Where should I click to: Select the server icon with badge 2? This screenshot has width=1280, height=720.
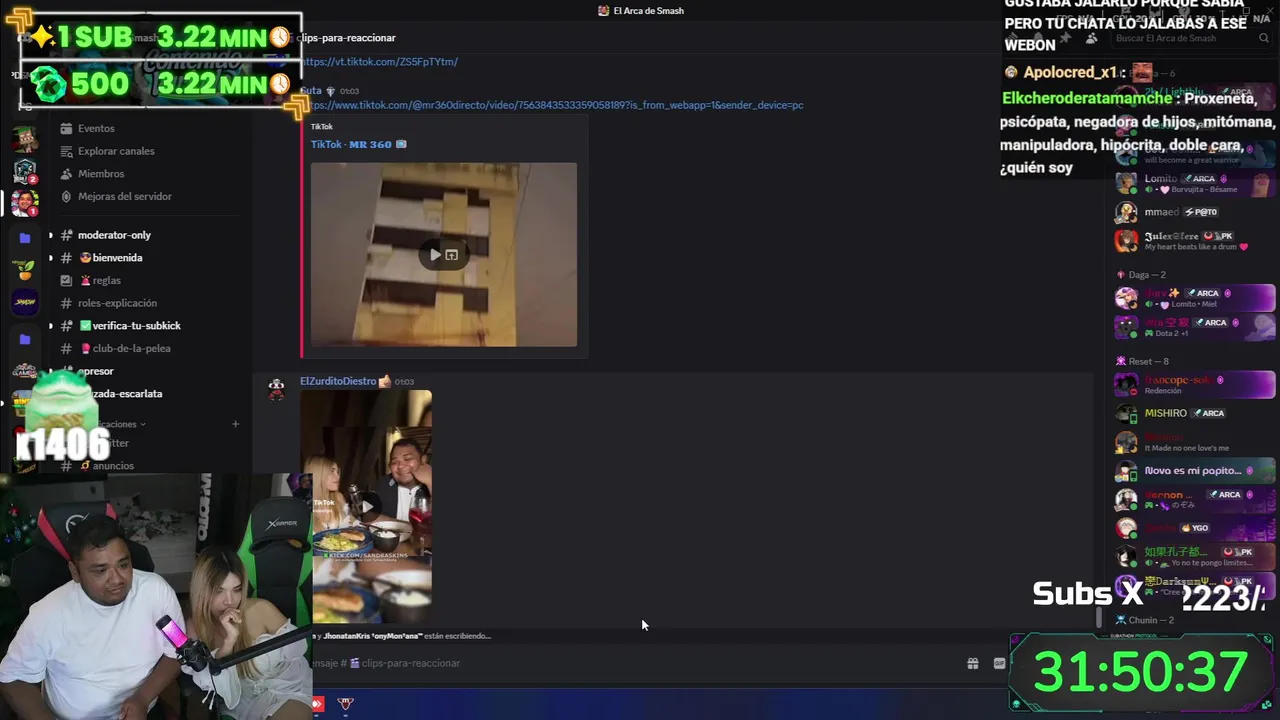click(25, 171)
